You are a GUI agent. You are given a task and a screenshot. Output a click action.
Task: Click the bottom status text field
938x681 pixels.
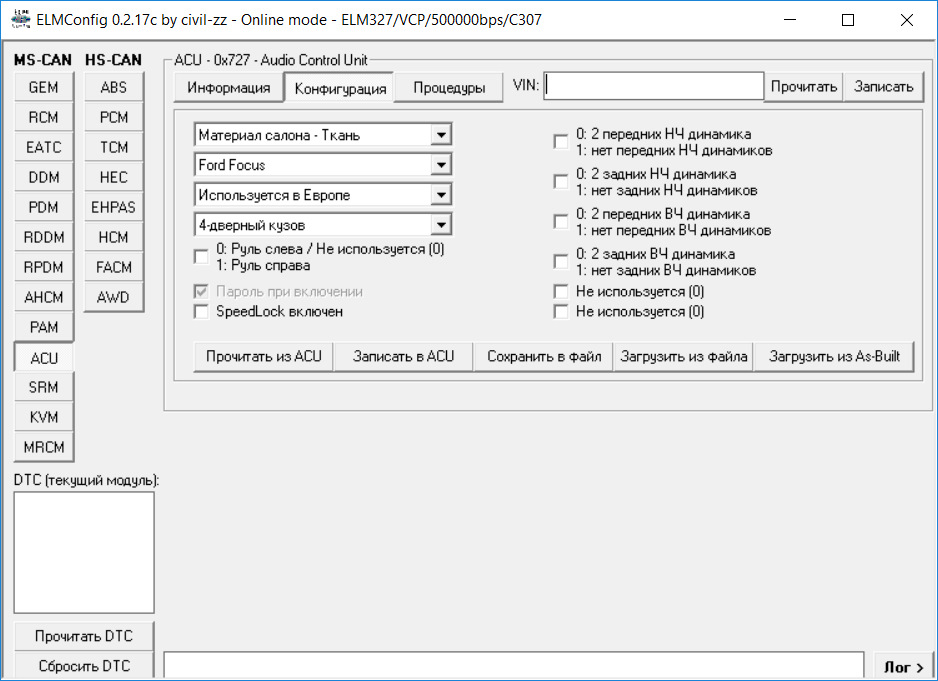(514, 665)
